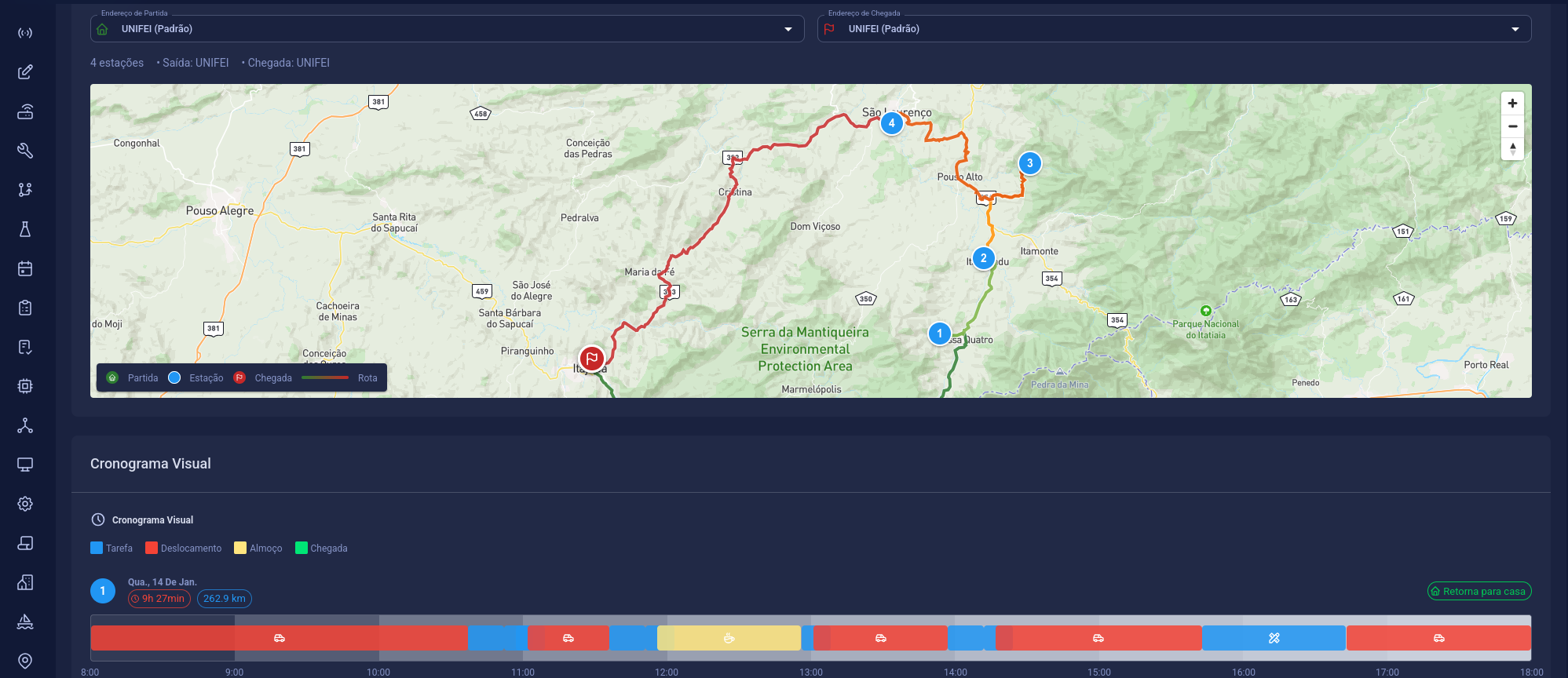
Task: Click the red arrival flag map marker
Action: pyautogui.click(x=592, y=359)
